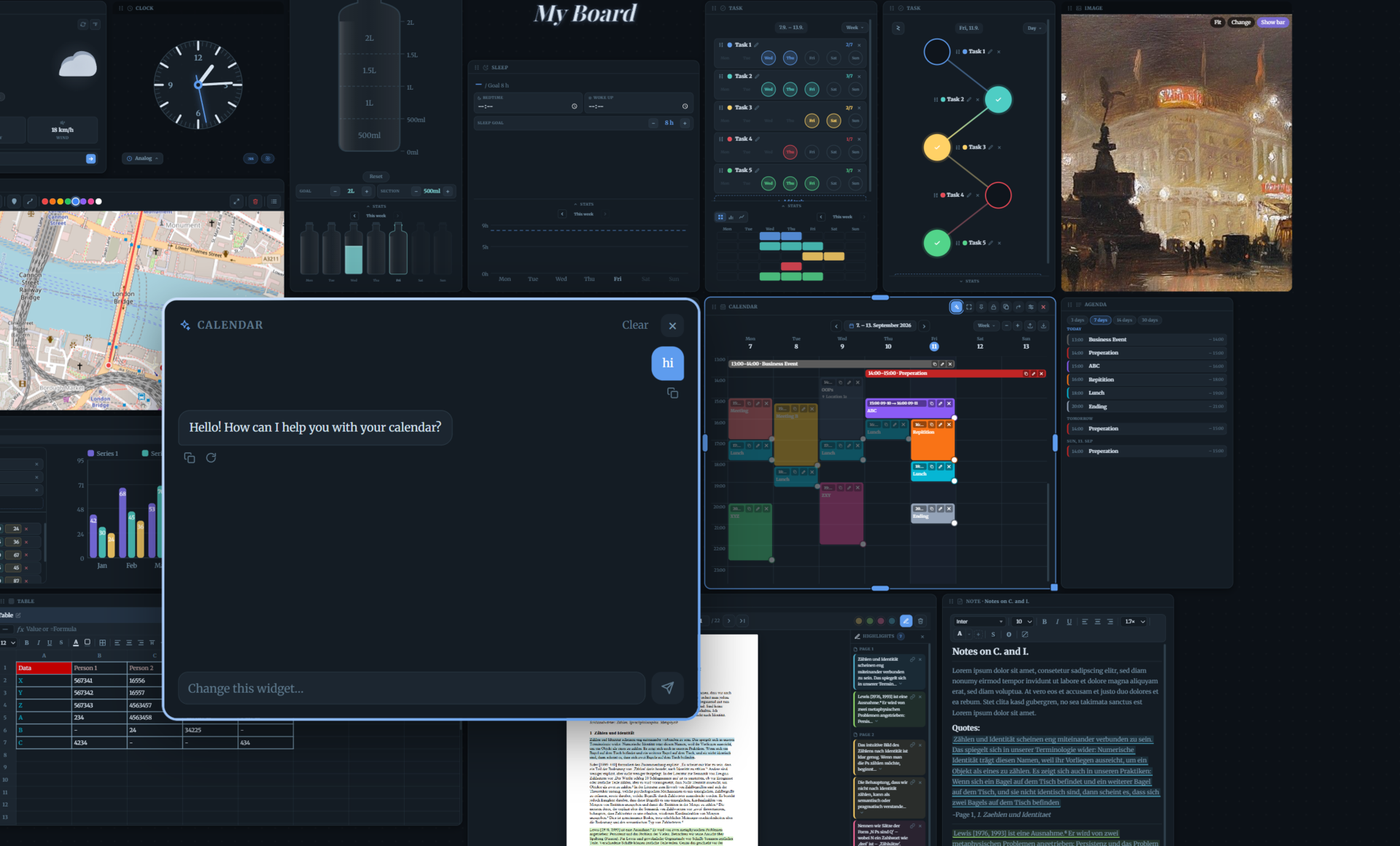Toggle Thu for Task 4 in weekly Task widget
The height and width of the screenshot is (846, 1400).
(790, 152)
